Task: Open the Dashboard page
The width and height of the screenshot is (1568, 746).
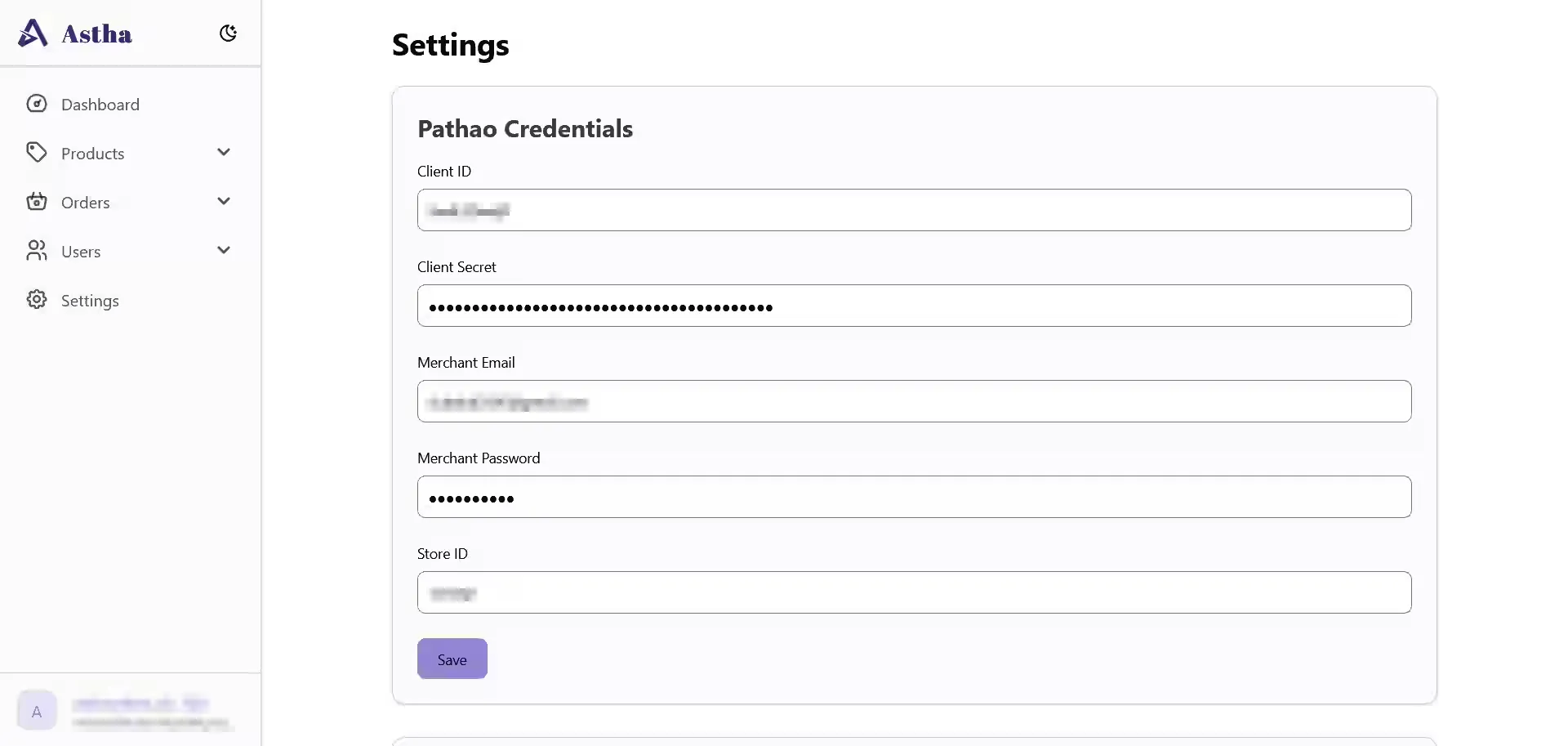Action: (100, 104)
